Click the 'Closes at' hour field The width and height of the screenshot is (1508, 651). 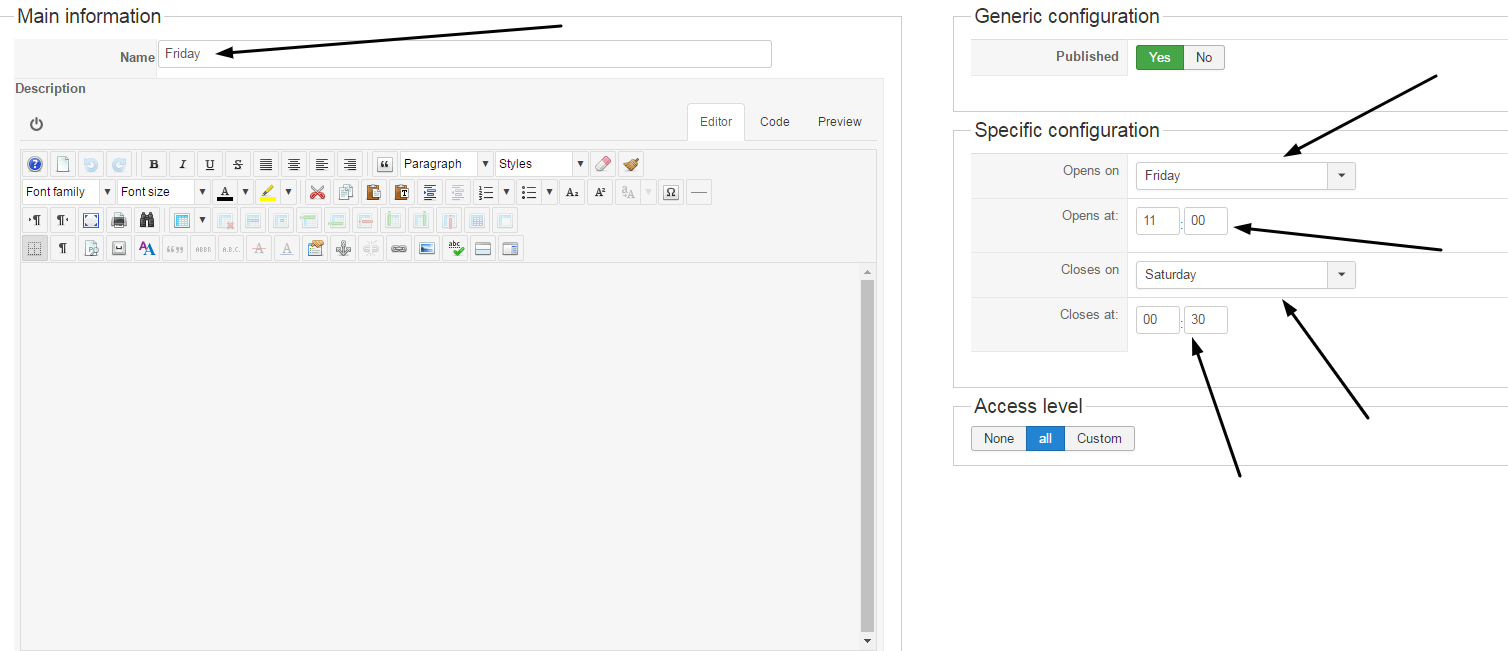1158,320
